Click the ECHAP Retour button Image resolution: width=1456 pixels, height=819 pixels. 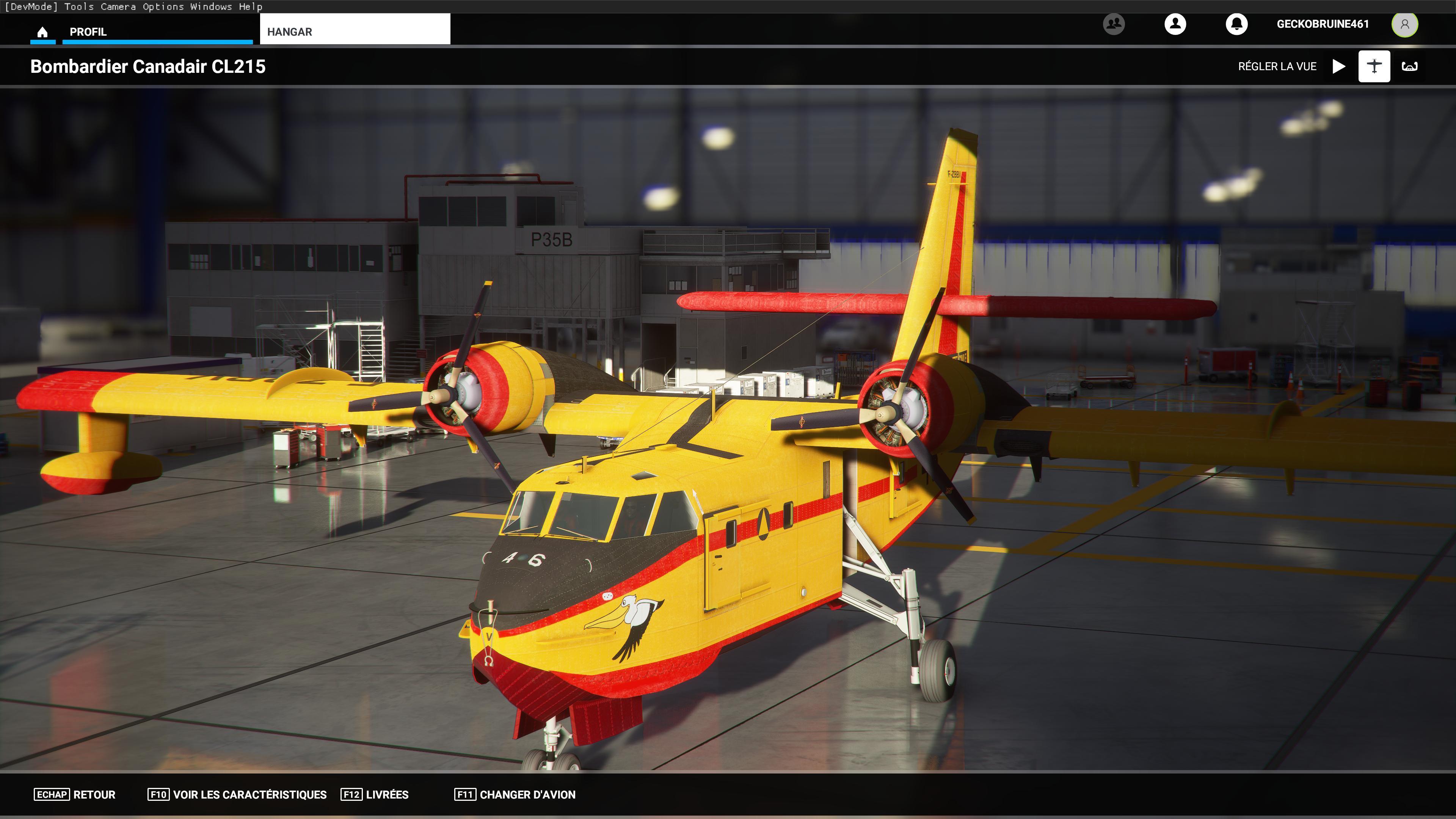(x=75, y=794)
